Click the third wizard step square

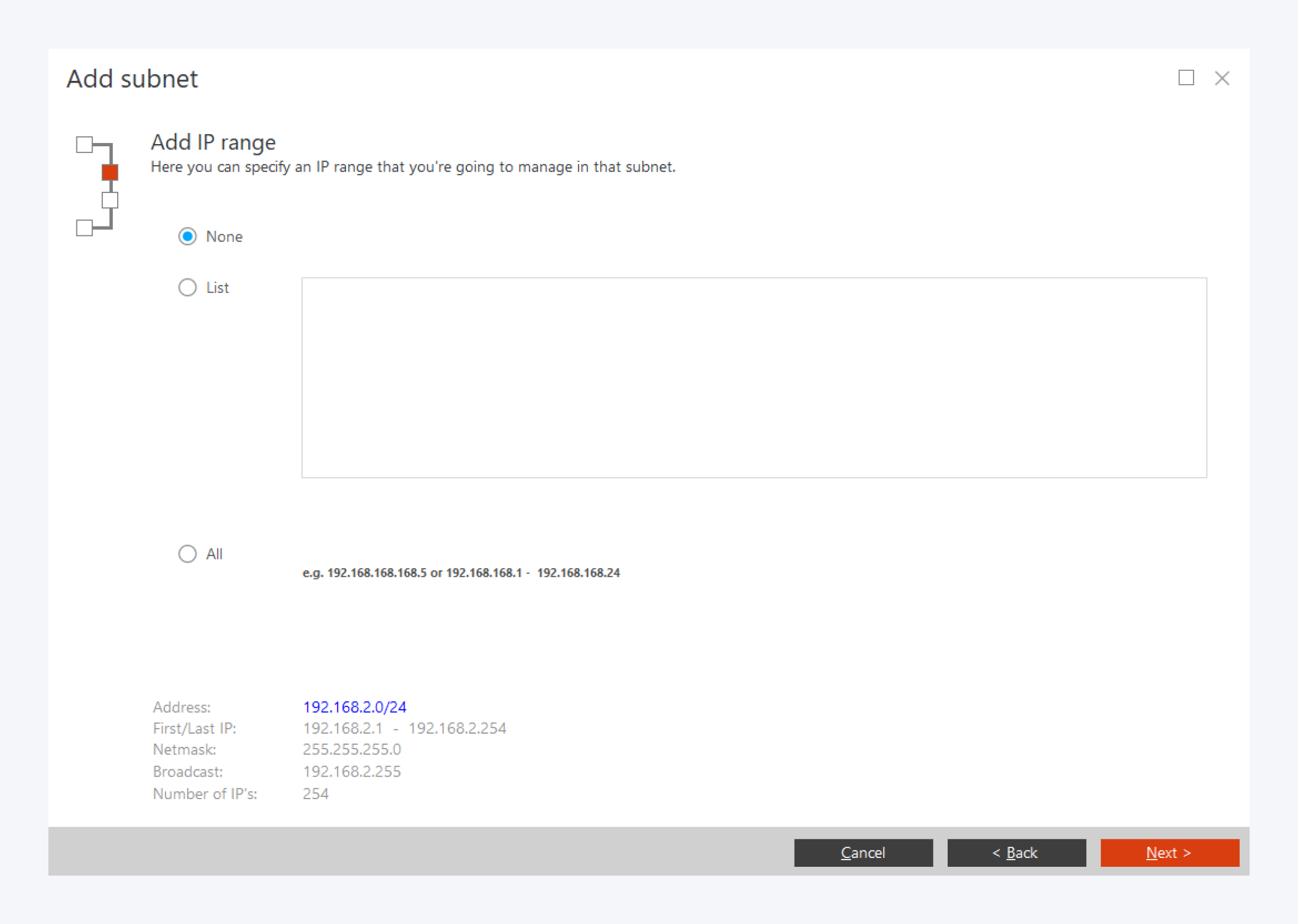click(110, 200)
